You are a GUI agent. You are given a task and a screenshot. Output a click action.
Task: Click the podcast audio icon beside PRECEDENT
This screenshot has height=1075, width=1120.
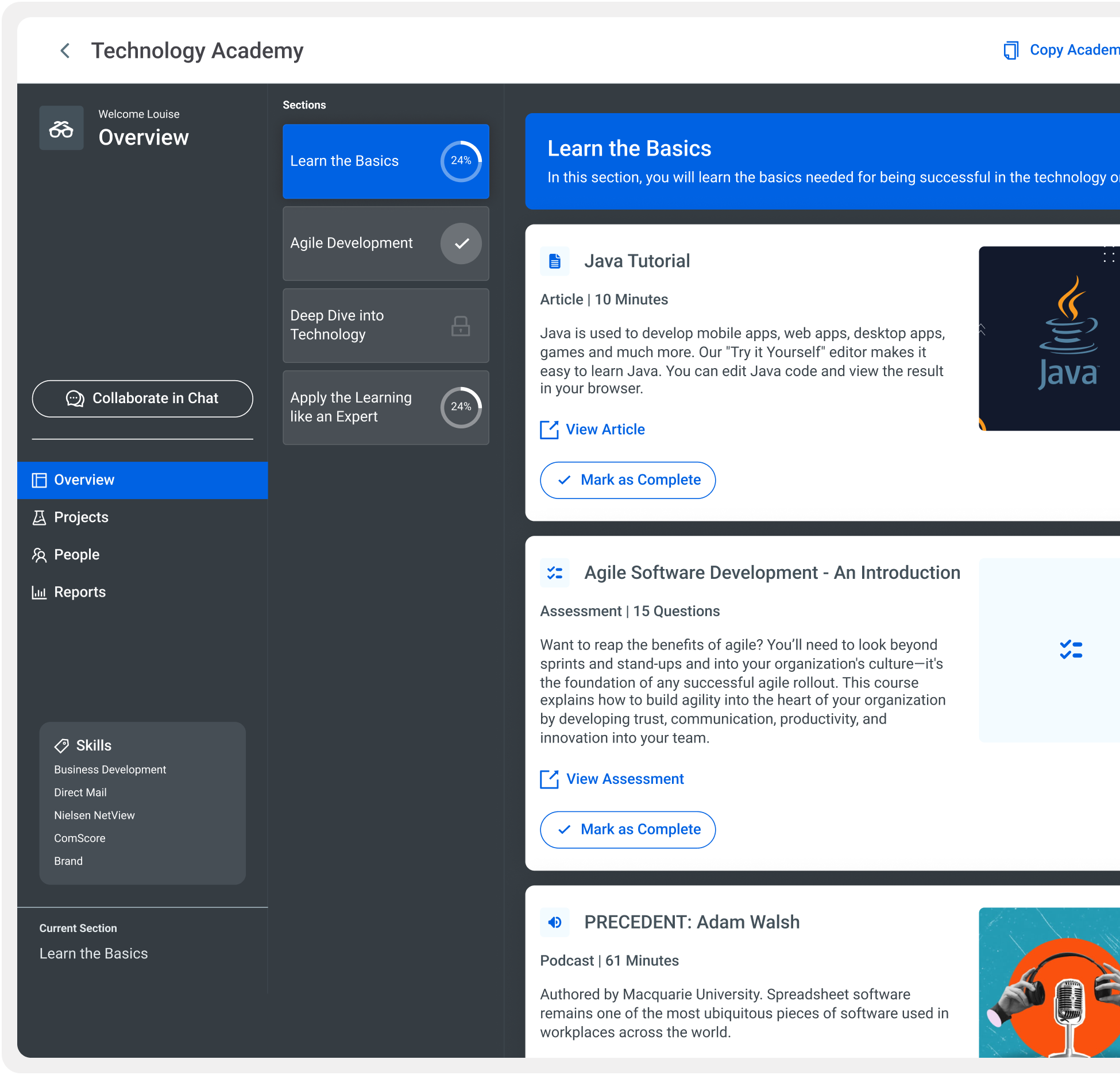[555, 922]
